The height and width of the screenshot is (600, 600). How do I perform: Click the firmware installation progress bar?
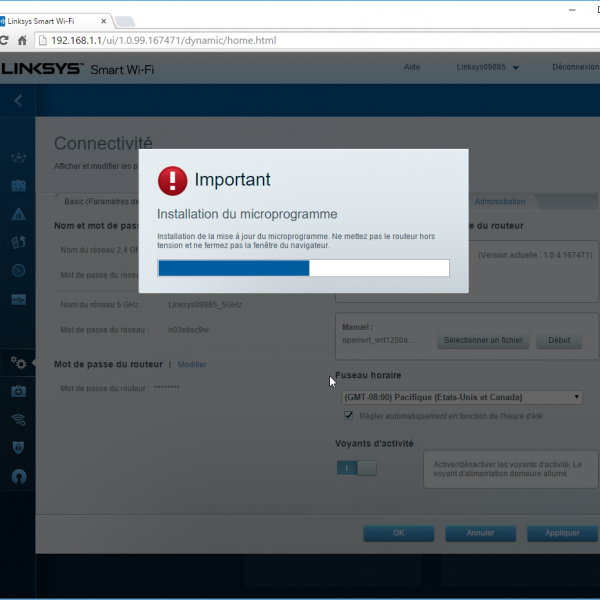click(x=303, y=268)
